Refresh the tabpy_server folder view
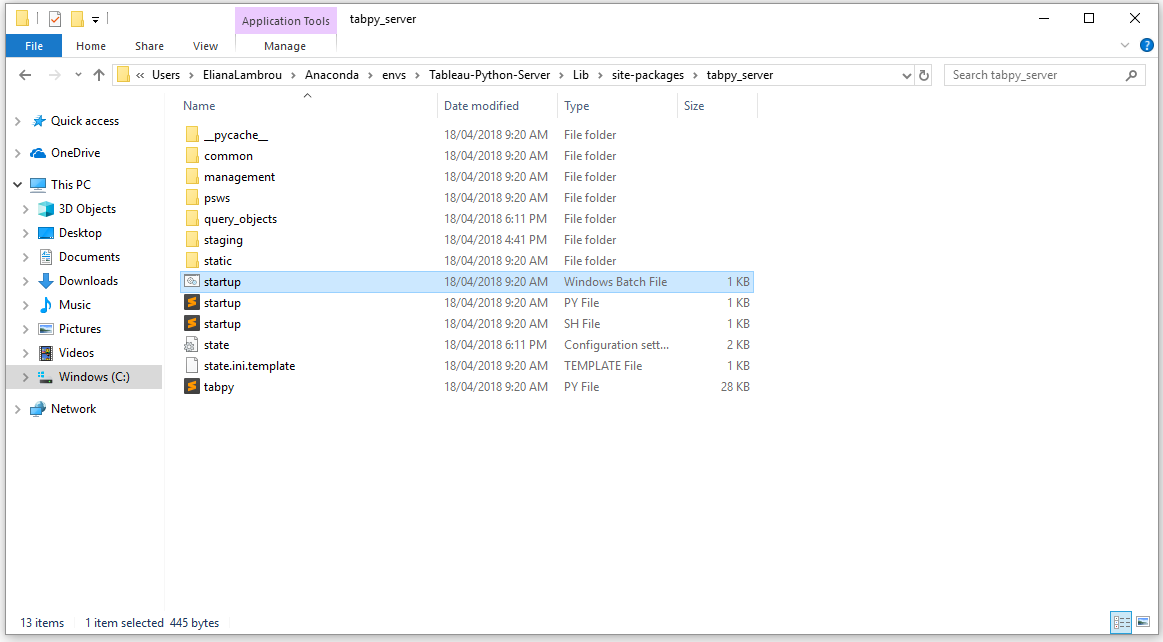The image size is (1163, 642). click(x=923, y=75)
